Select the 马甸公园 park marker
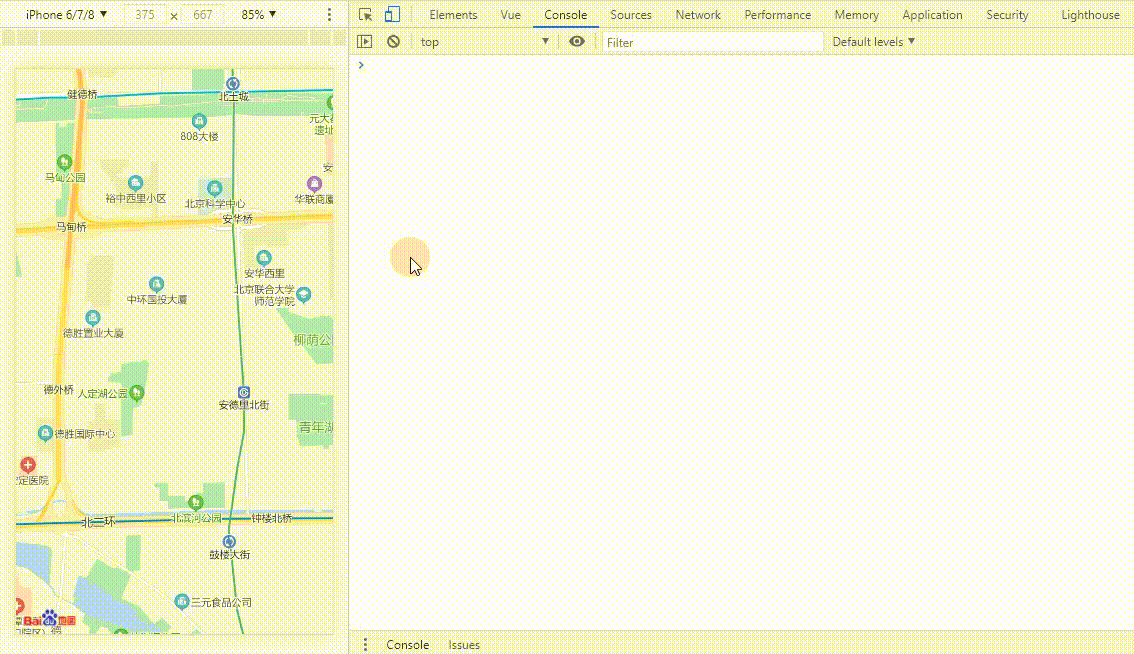 [x=64, y=162]
